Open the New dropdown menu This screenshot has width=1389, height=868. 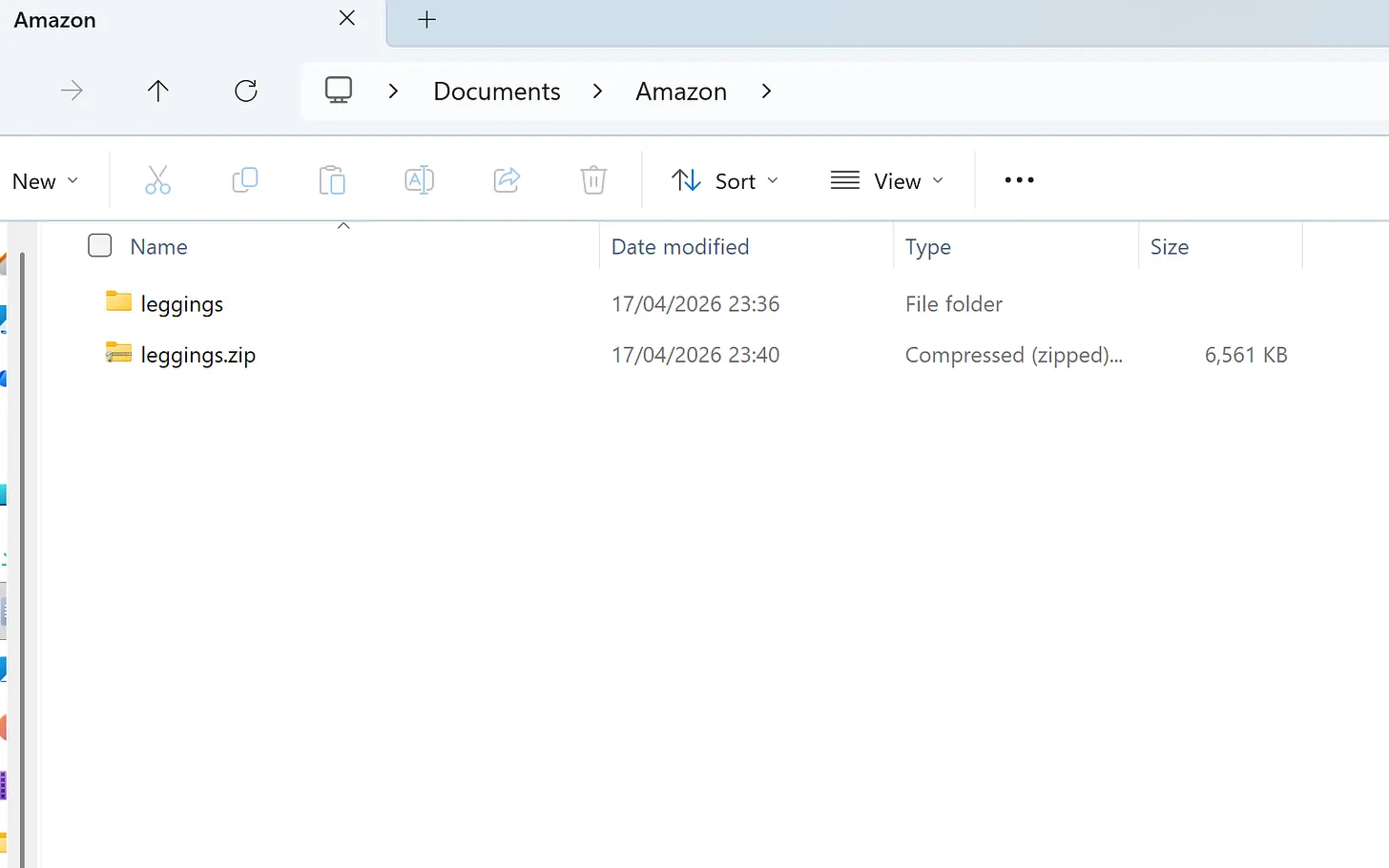(45, 181)
